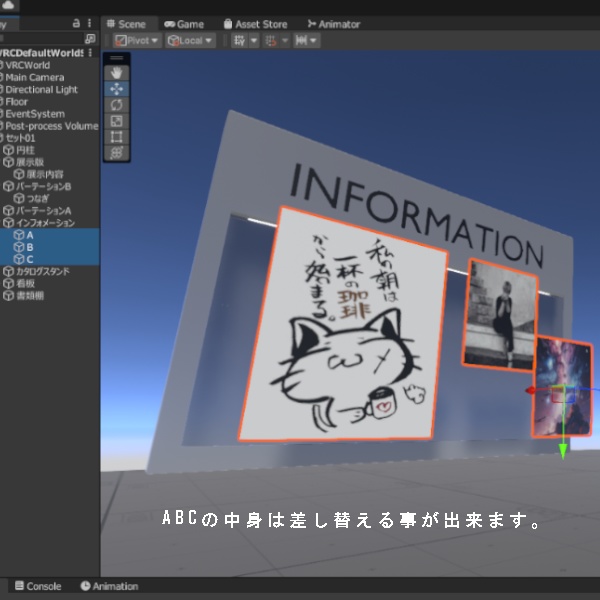Screen dimensions: 600x600
Task: Switch to the Scene tab
Action: [x=126, y=24]
